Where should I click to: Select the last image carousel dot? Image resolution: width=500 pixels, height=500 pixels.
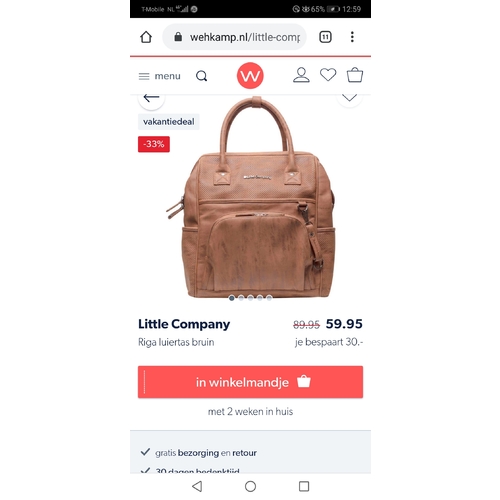[x=269, y=298]
